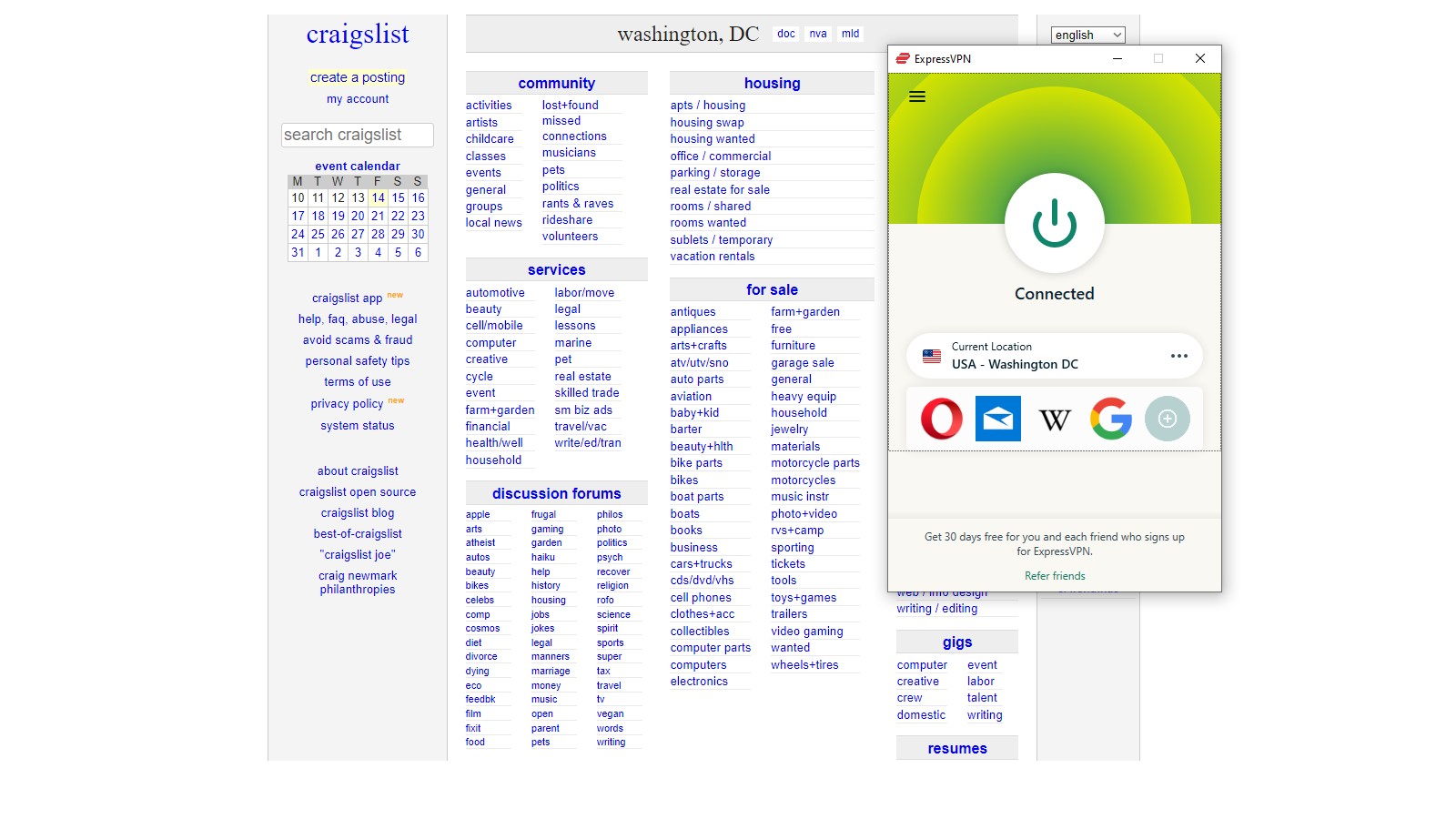Open the domestic gigs link
This screenshot has height=819, width=1456.
(921, 715)
